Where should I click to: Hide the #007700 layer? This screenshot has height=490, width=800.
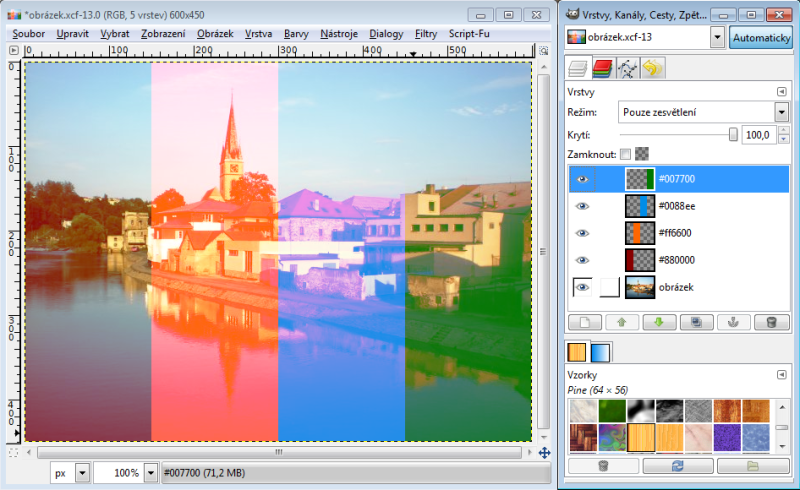coord(582,179)
